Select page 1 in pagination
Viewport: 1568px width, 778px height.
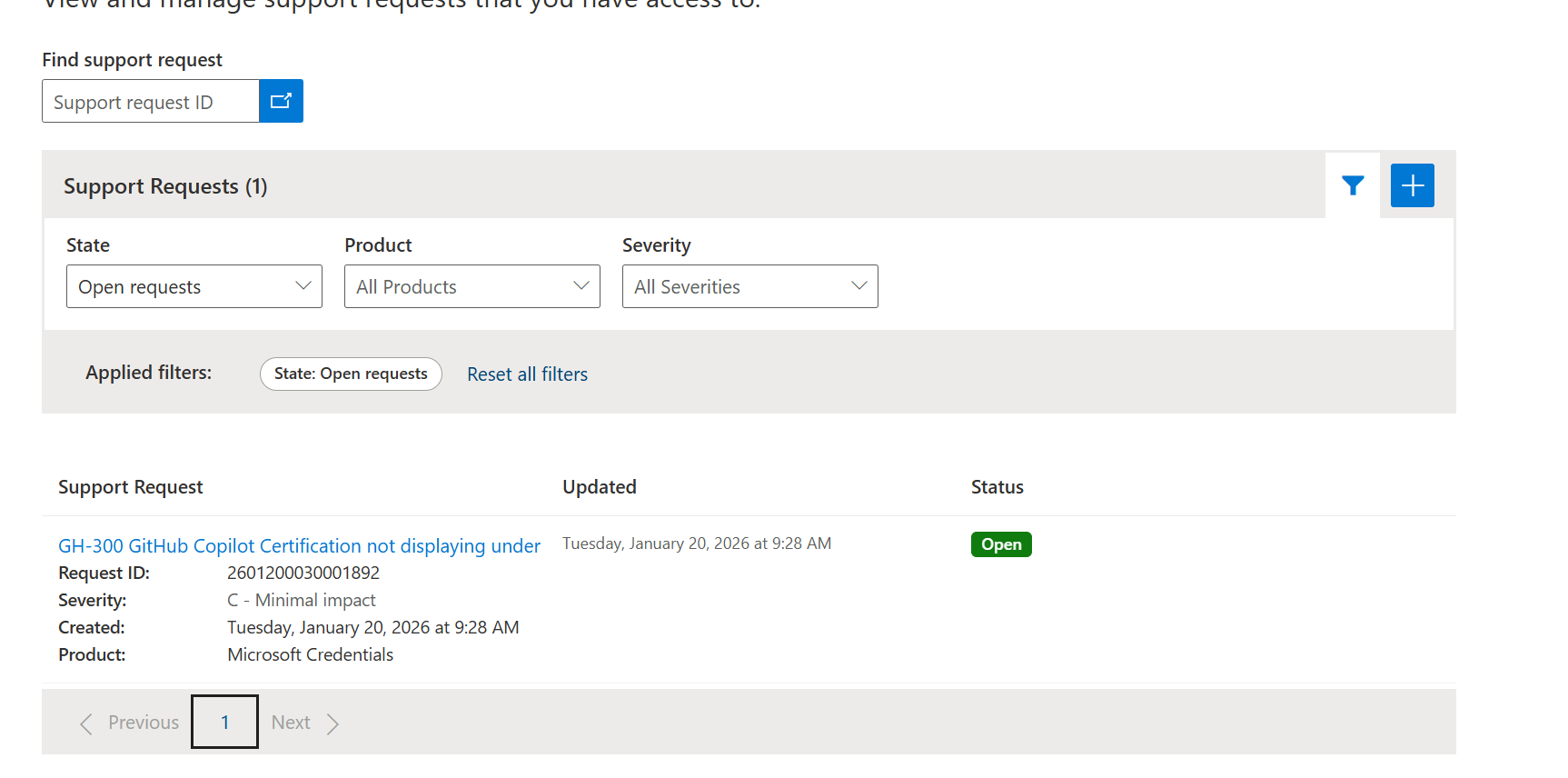(224, 722)
